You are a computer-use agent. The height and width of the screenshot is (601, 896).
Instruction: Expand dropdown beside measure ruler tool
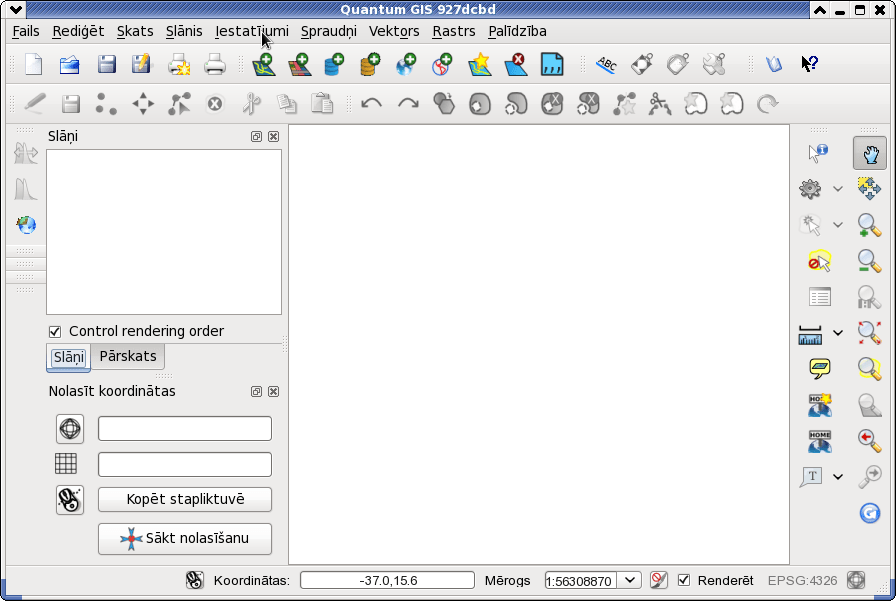[x=838, y=332]
